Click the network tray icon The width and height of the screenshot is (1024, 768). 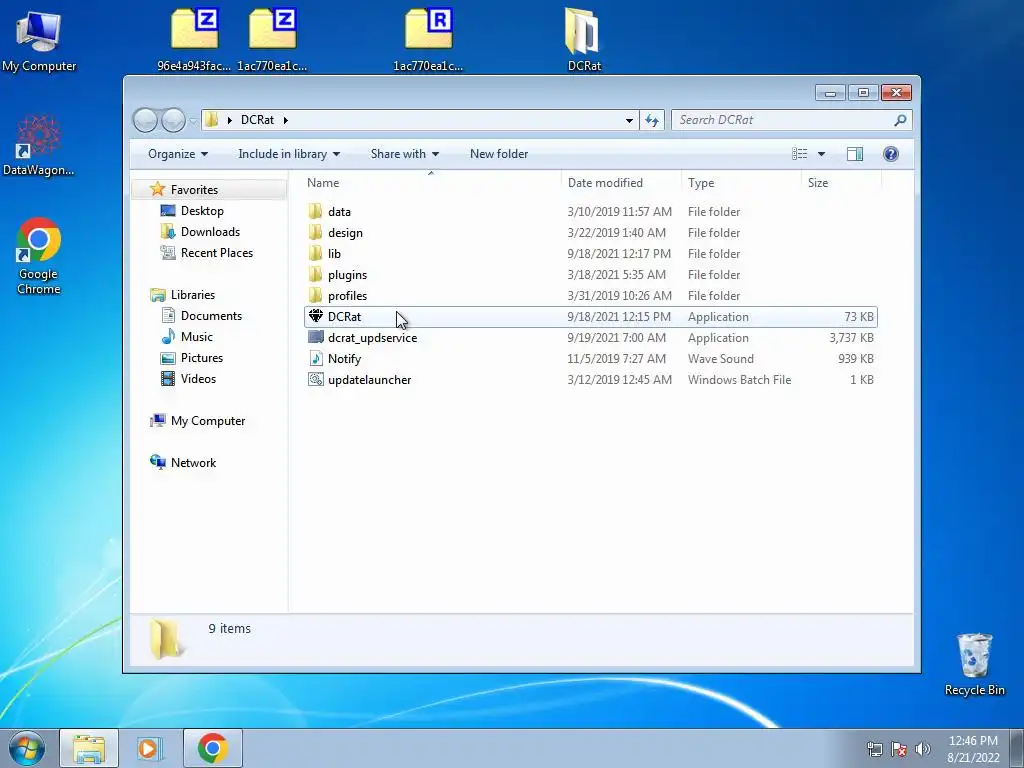874,749
